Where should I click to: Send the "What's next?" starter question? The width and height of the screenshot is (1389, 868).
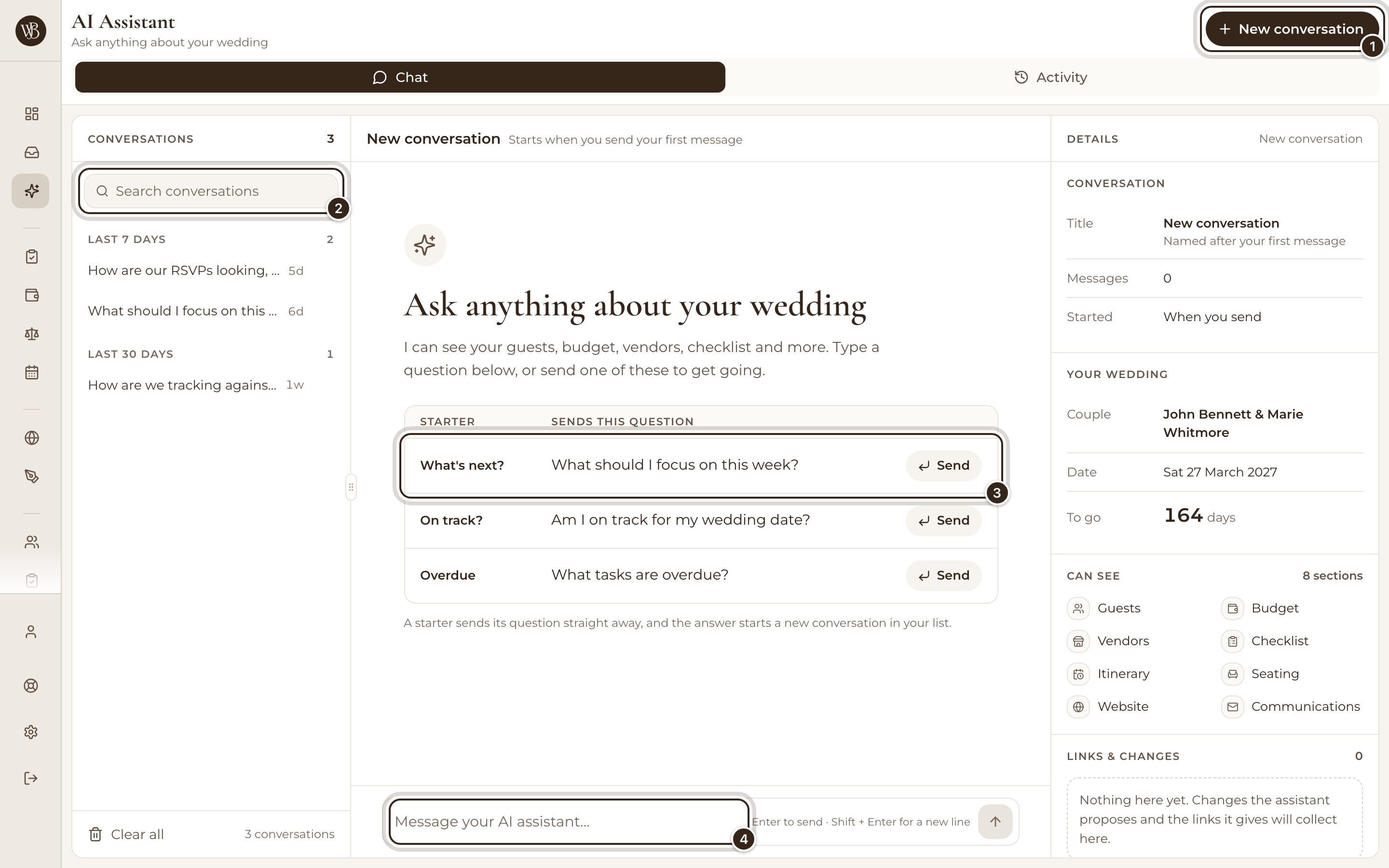point(943,465)
